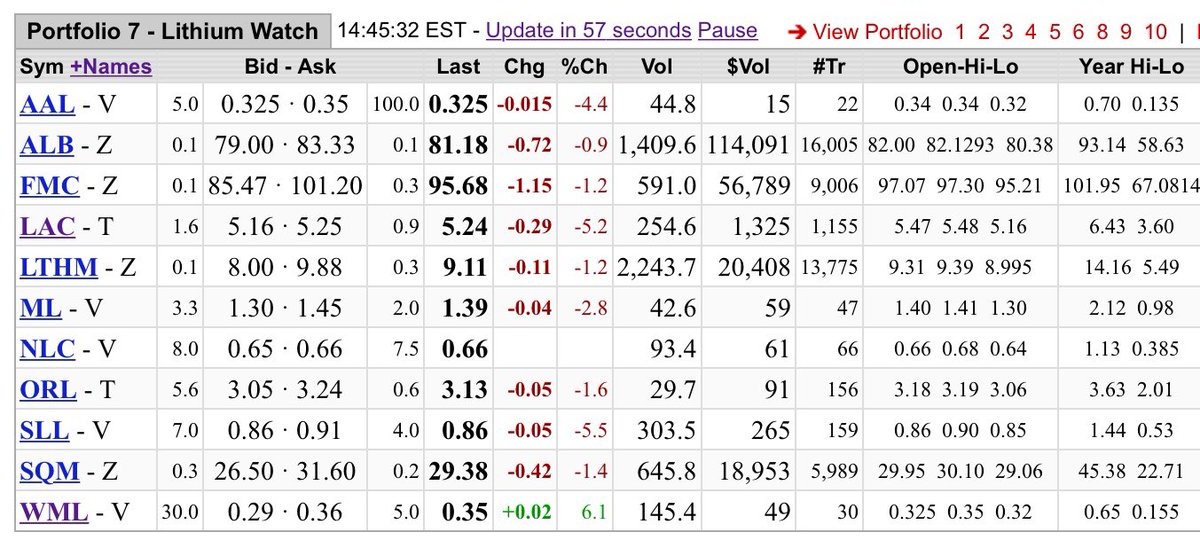This screenshot has height=540, width=1200.
Task: Select ORL open-hi-lo 3.18 3.19 3.06
Action: coord(959,389)
